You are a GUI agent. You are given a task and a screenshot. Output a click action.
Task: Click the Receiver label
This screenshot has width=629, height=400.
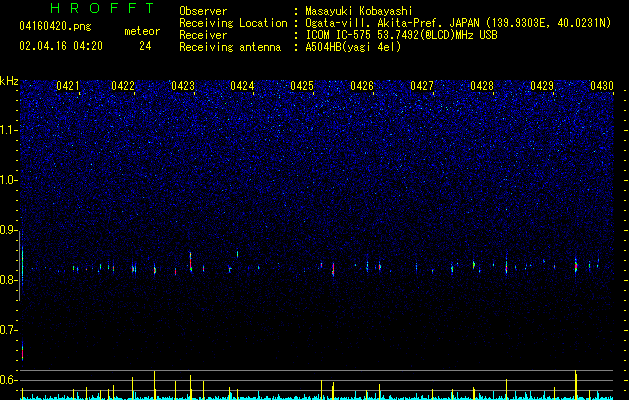pos(203,35)
